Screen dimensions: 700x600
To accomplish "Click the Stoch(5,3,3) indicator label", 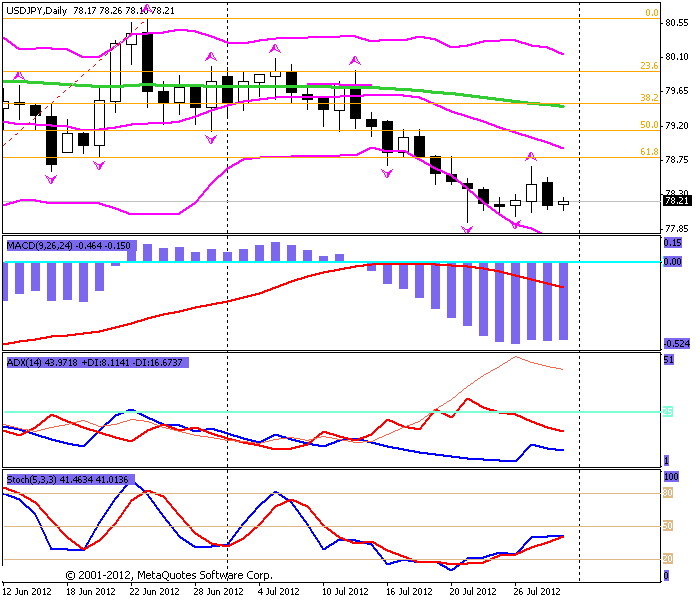I will pyautogui.click(x=67, y=480).
